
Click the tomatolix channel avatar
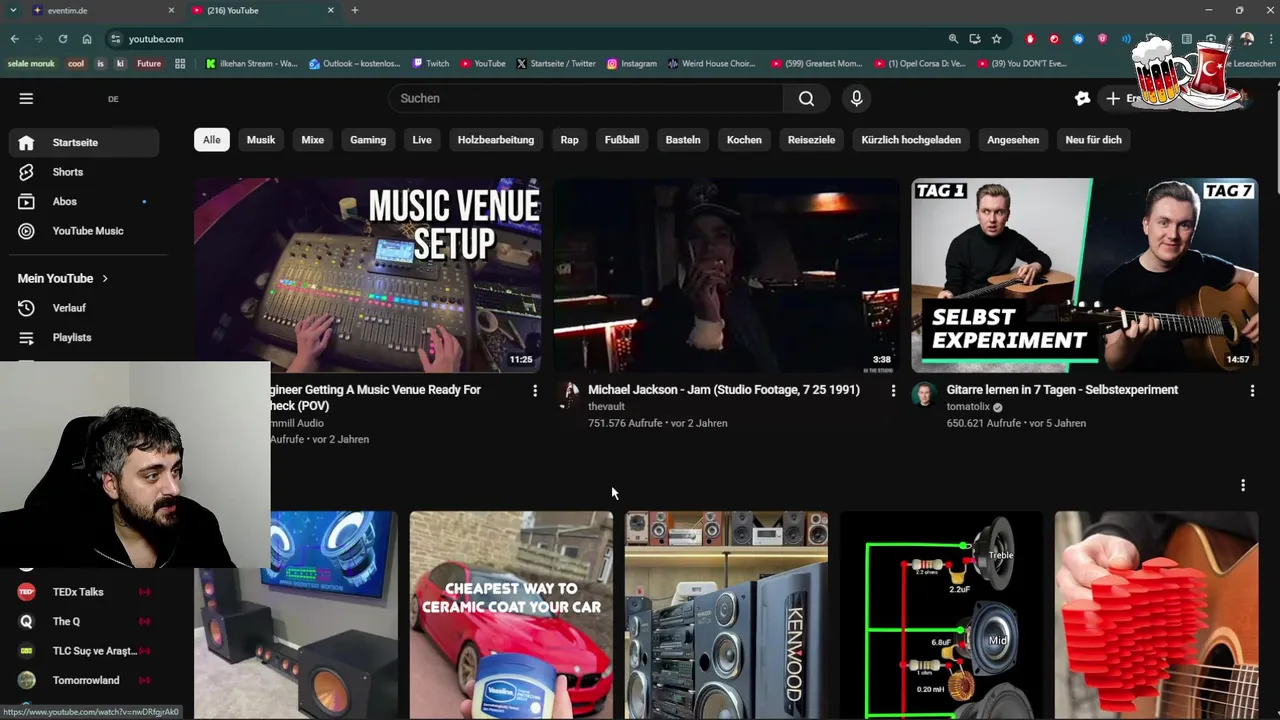tap(924, 394)
